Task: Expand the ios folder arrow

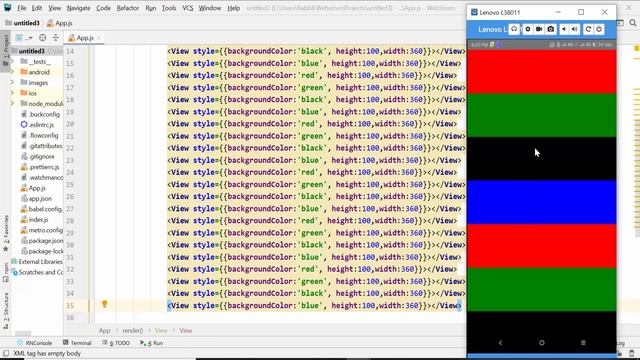Action: coord(12,93)
